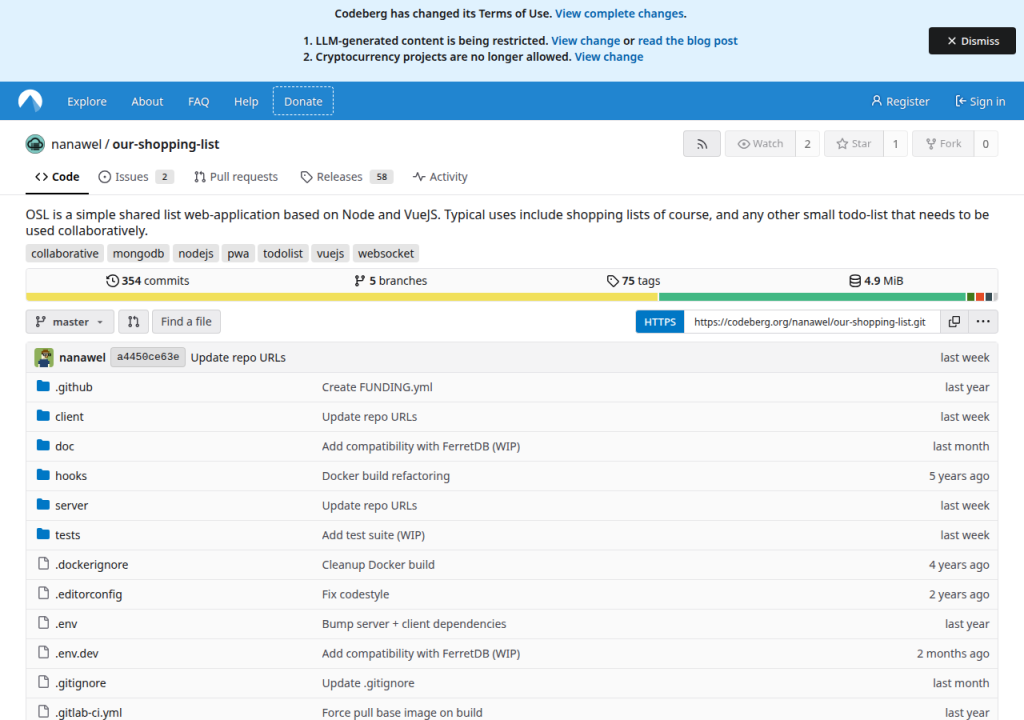View the 75 tags list
Image resolution: width=1024 pixels, height=720 pixels.
tap(633, 280)
